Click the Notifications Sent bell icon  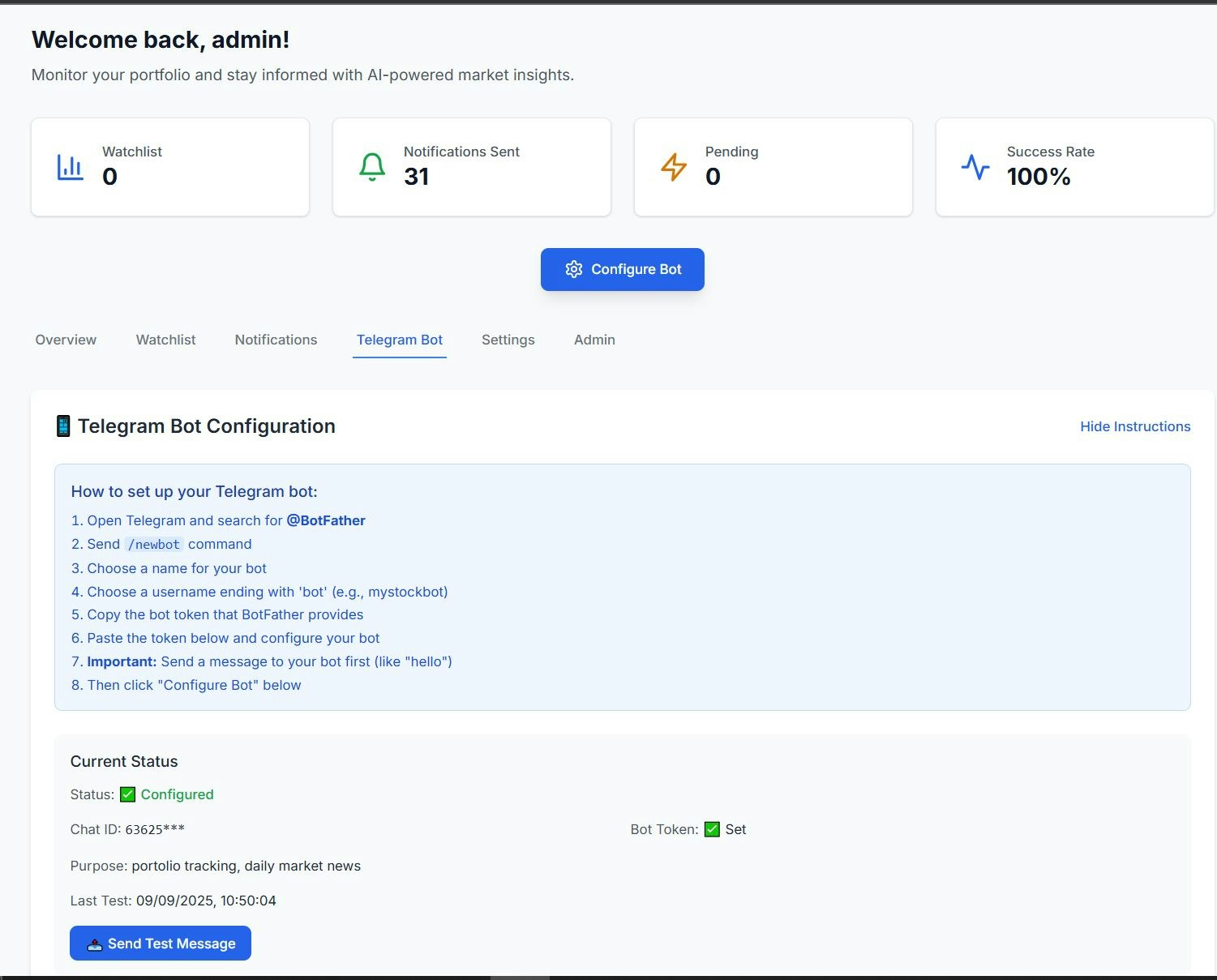point(372,165)
